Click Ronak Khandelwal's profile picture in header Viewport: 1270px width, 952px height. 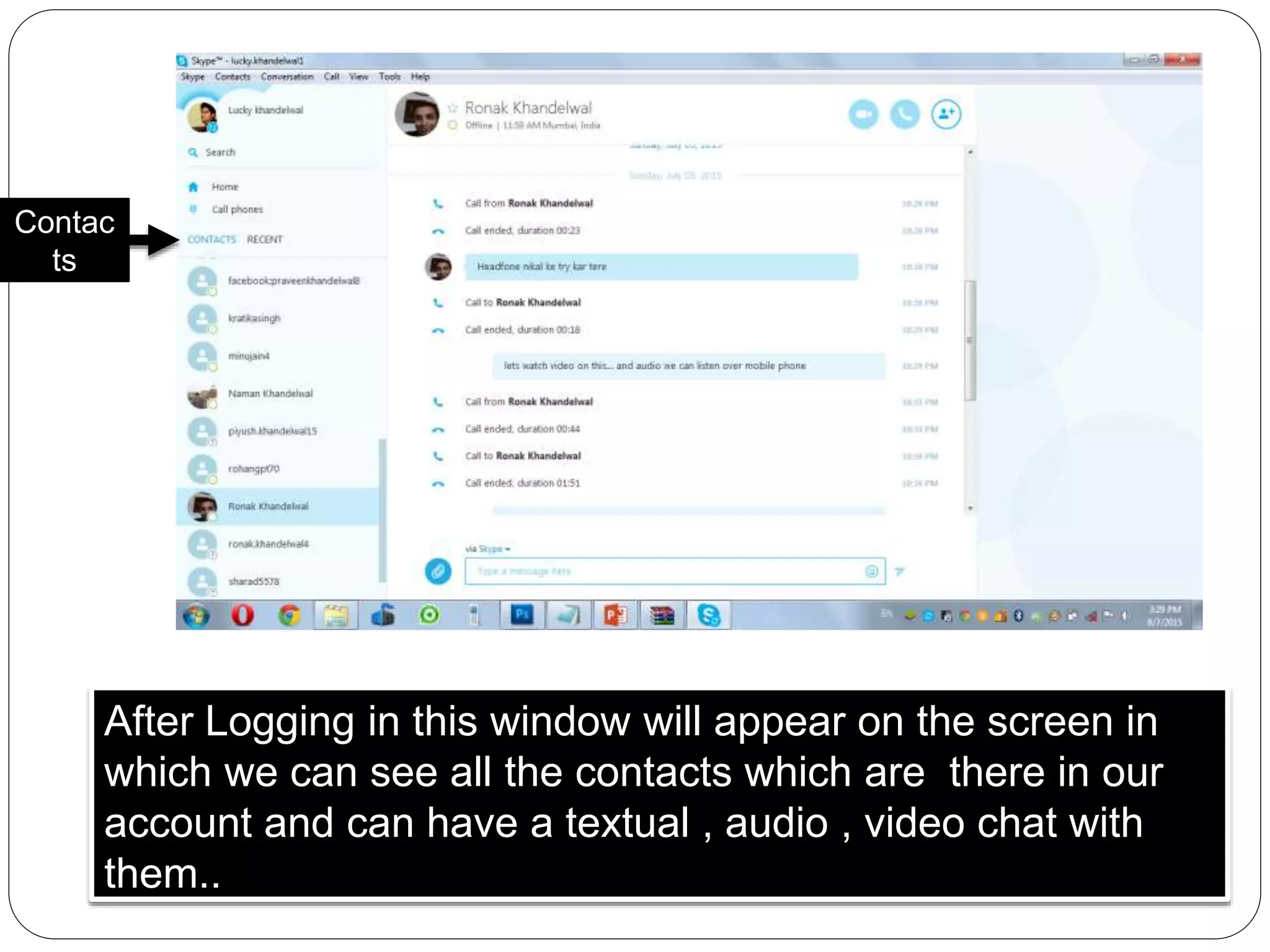point(417,115)
